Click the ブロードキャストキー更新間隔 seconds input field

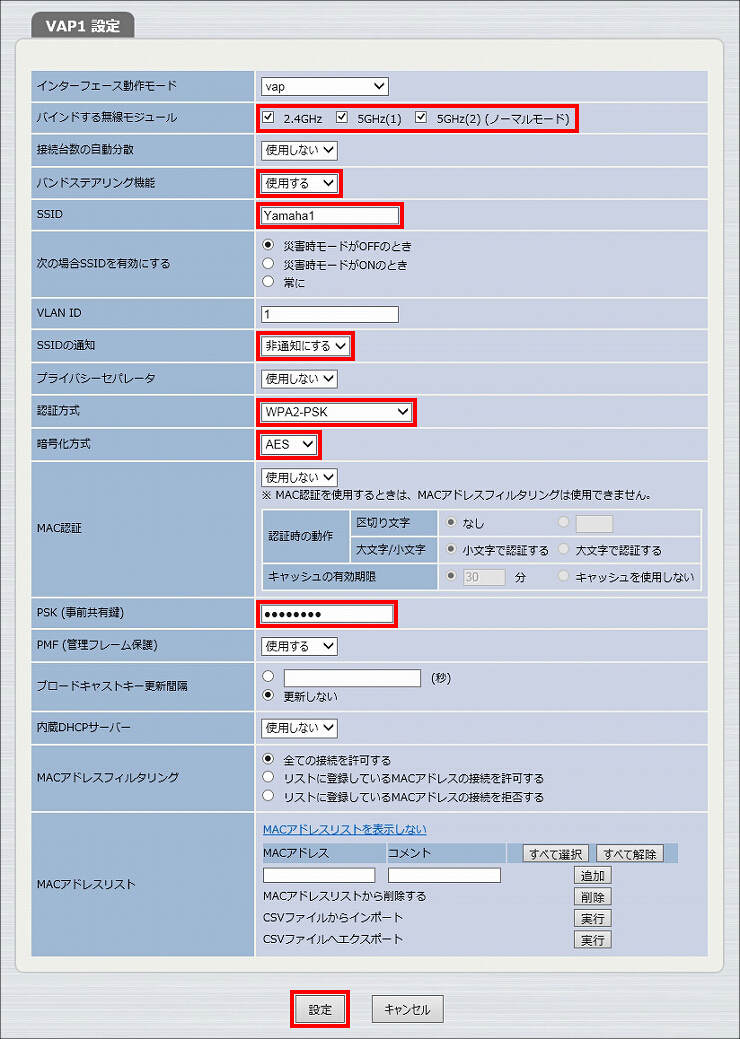pos(352,678)
